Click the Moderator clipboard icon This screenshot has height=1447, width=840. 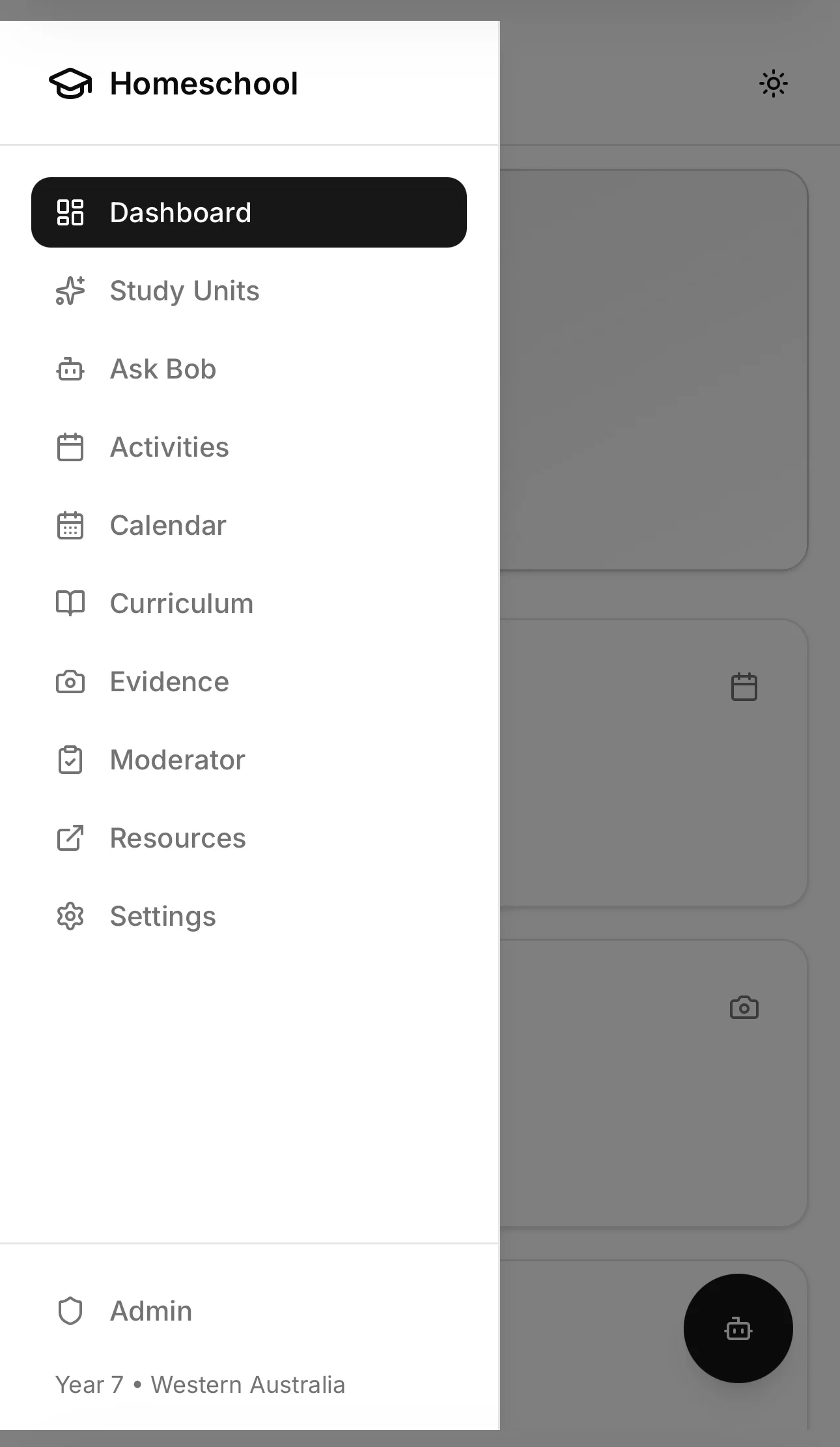coord(70,759)
